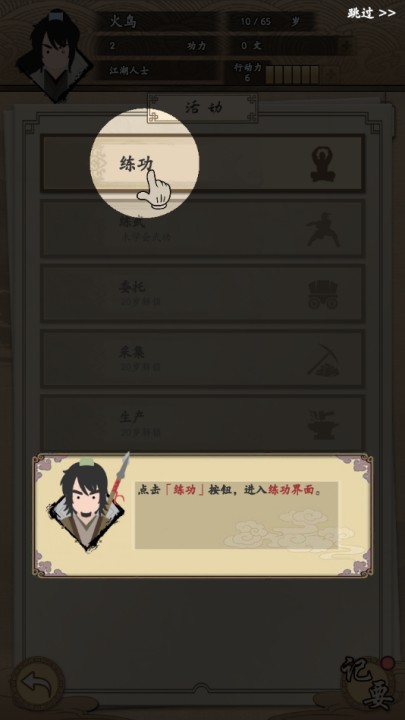Select the anvil icon beside 生产

[x=323, y=425]
